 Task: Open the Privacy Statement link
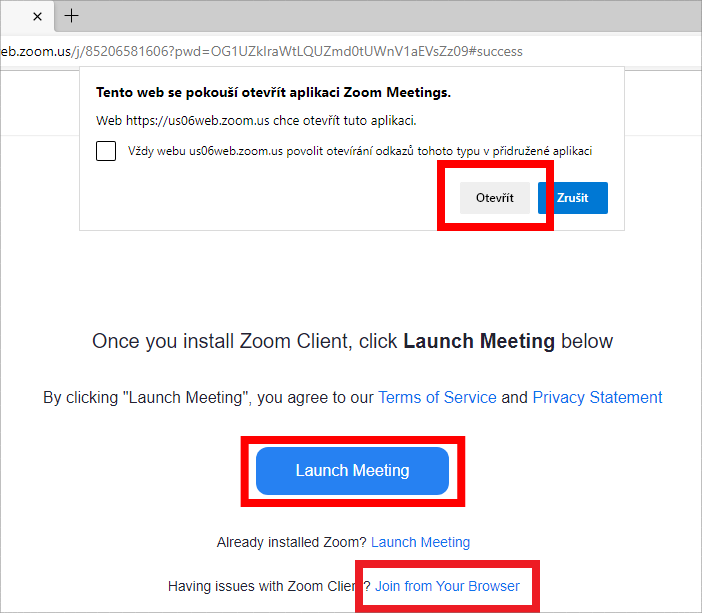pyautogui.click(x=597, y=397)
